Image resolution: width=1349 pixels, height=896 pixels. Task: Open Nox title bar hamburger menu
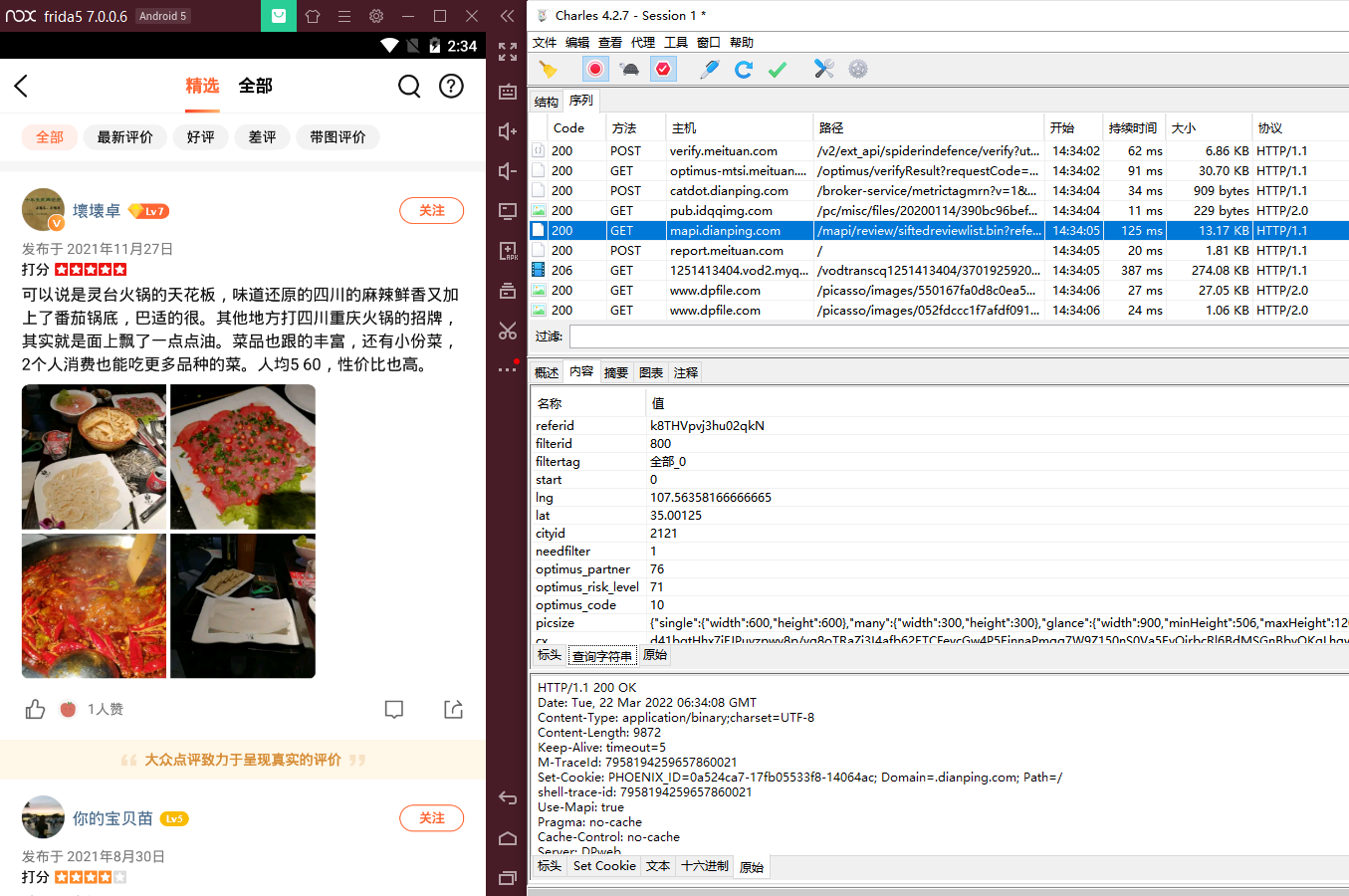click(344, 16)
